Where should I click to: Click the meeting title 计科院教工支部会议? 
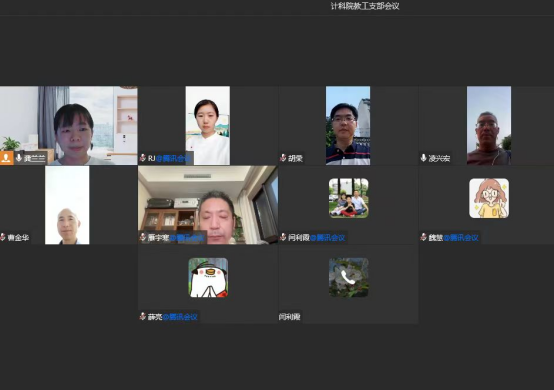pos(365,6)
